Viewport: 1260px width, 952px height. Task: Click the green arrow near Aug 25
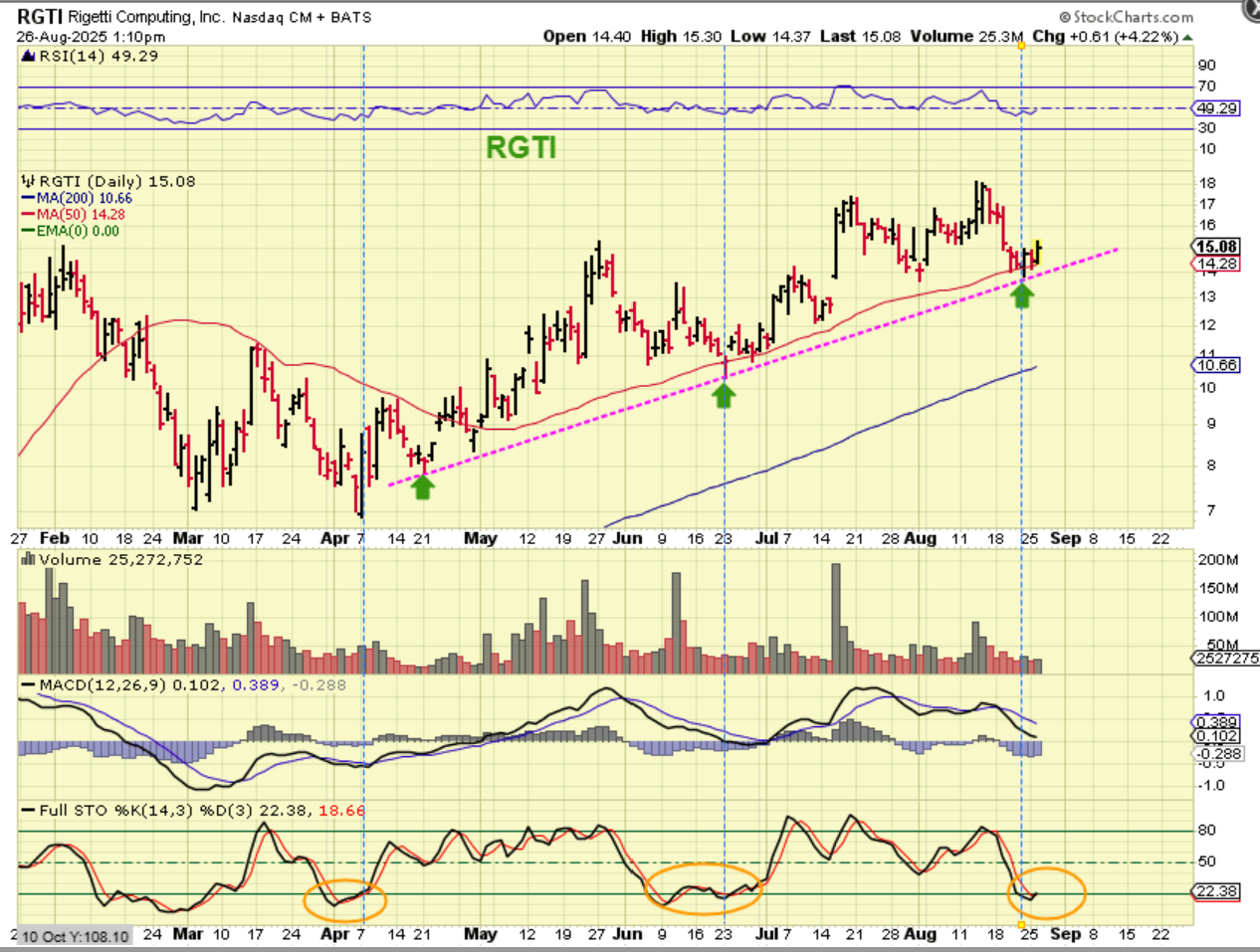point(1022,294)
